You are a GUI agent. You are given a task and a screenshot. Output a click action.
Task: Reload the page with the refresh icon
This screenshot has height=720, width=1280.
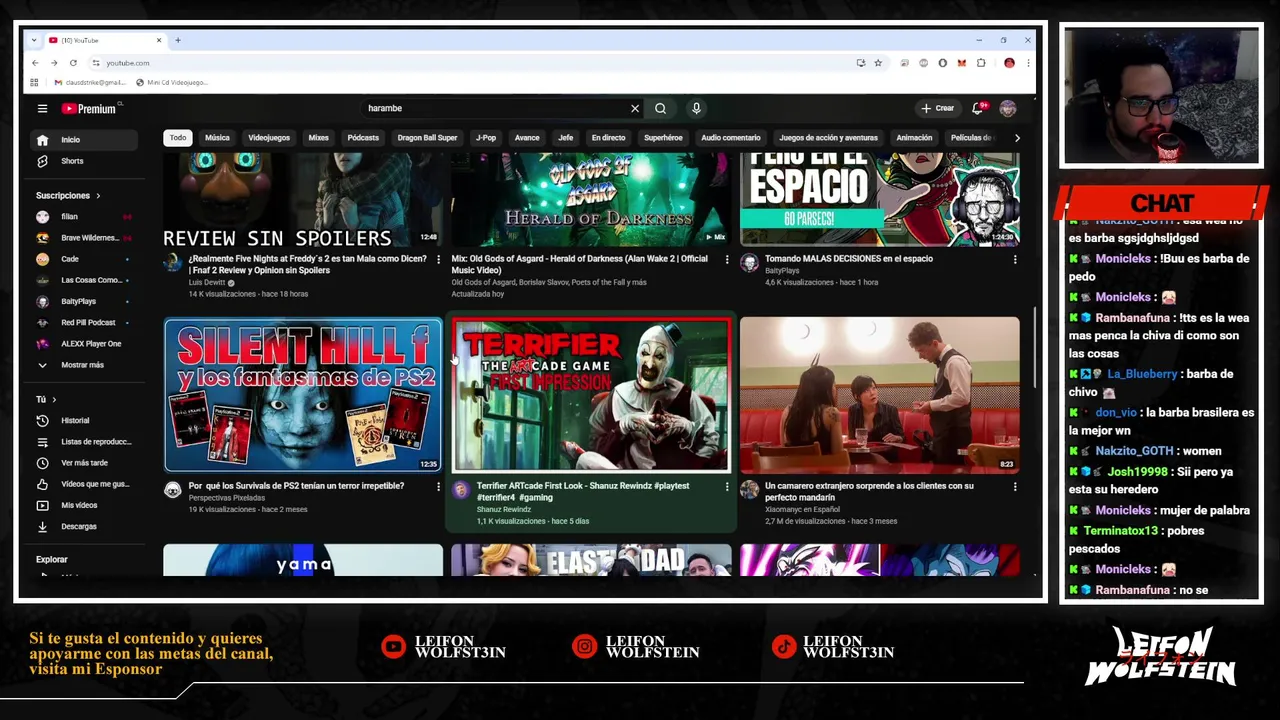[74, 63]
